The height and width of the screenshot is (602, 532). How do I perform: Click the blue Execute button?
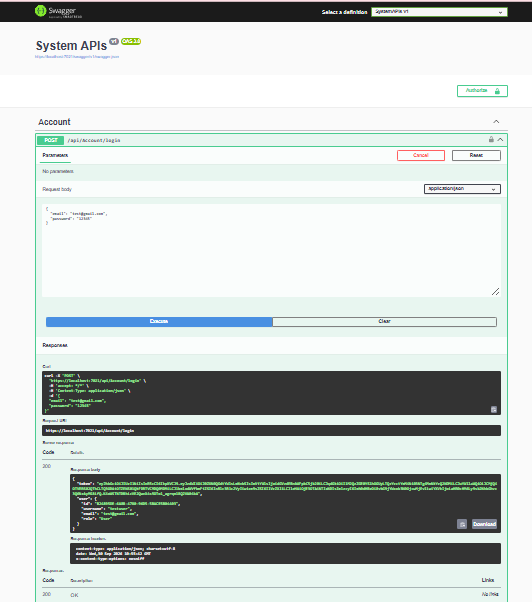[159, 322]
